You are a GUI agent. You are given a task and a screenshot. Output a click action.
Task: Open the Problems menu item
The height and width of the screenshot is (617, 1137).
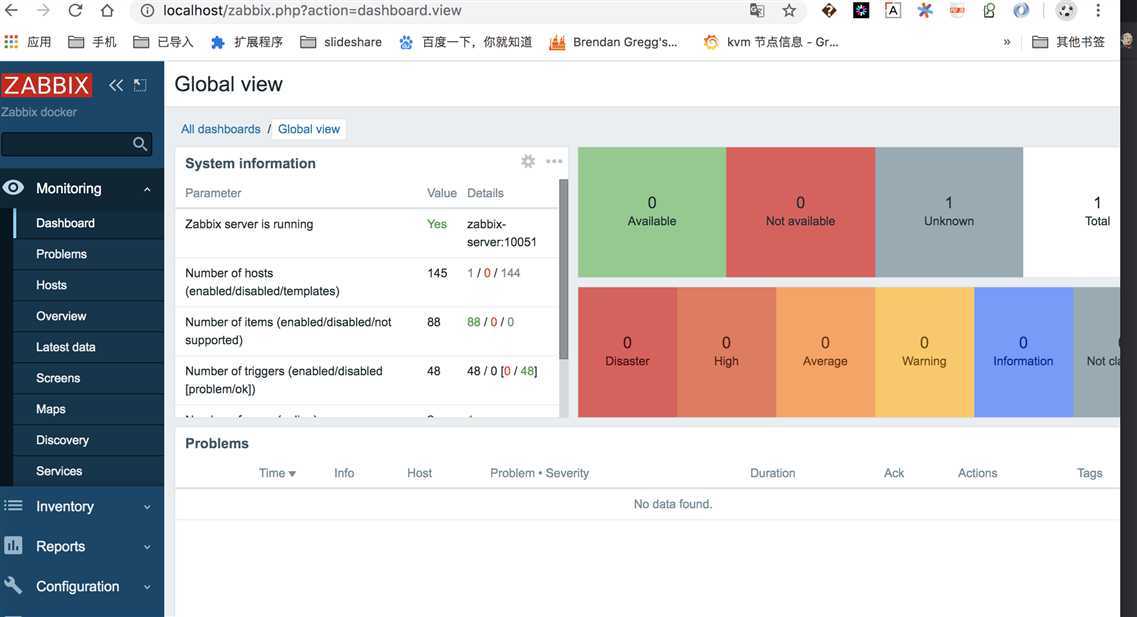point(88,254)
